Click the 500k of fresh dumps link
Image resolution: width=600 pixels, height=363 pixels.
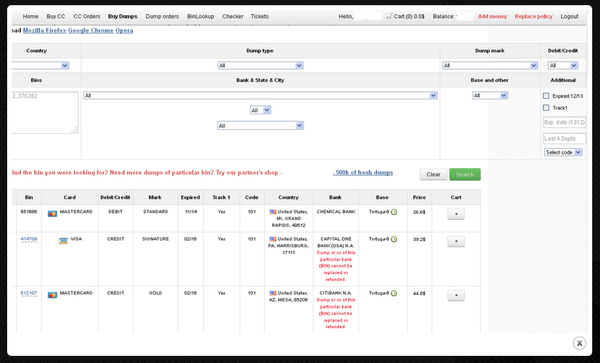[363, 173]
